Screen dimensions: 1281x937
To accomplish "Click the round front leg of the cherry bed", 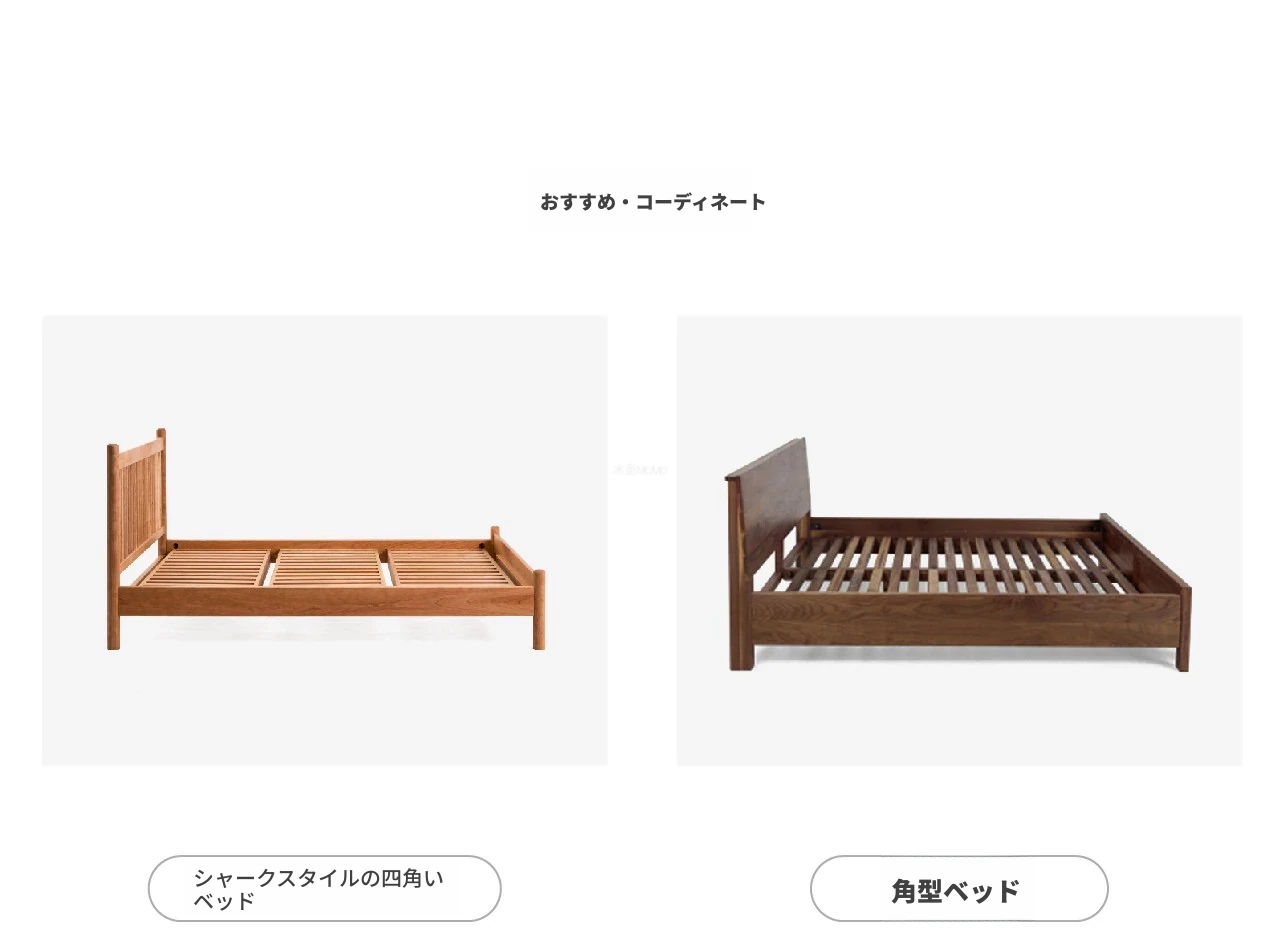I will [x=539, y=609].
